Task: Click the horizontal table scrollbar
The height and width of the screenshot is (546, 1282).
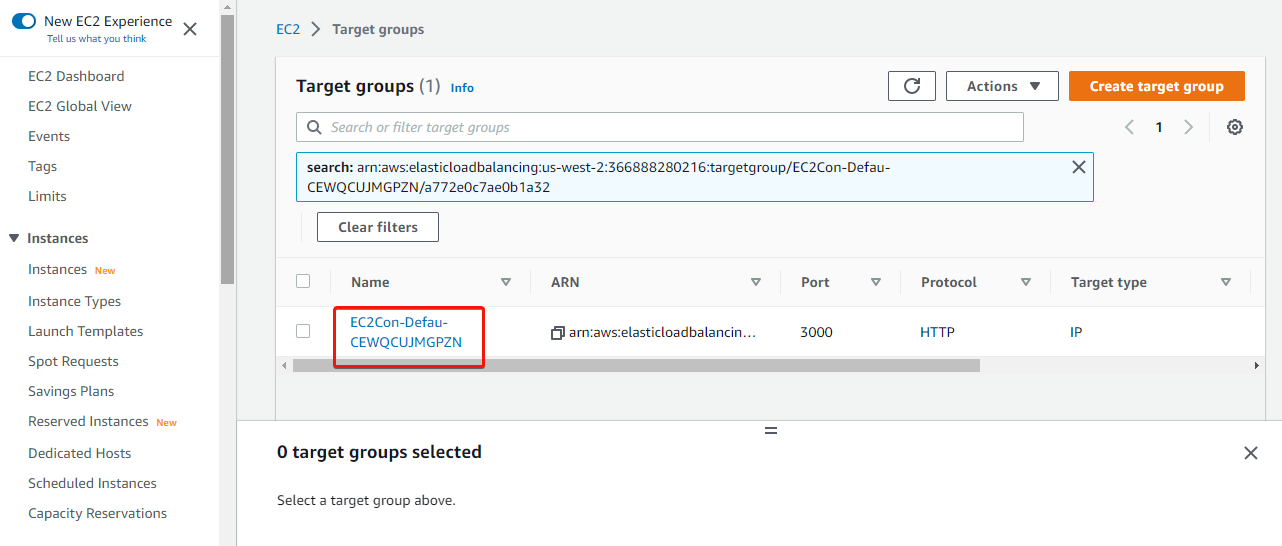Action: tap(636, 366)
